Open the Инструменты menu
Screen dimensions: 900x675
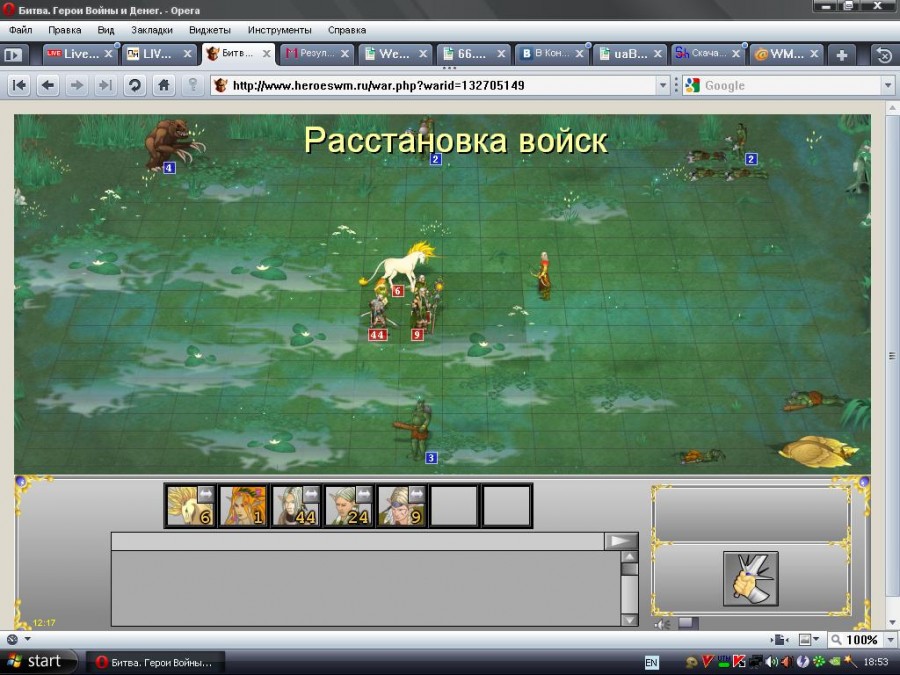pyautogui.click(x=280, y=30)
